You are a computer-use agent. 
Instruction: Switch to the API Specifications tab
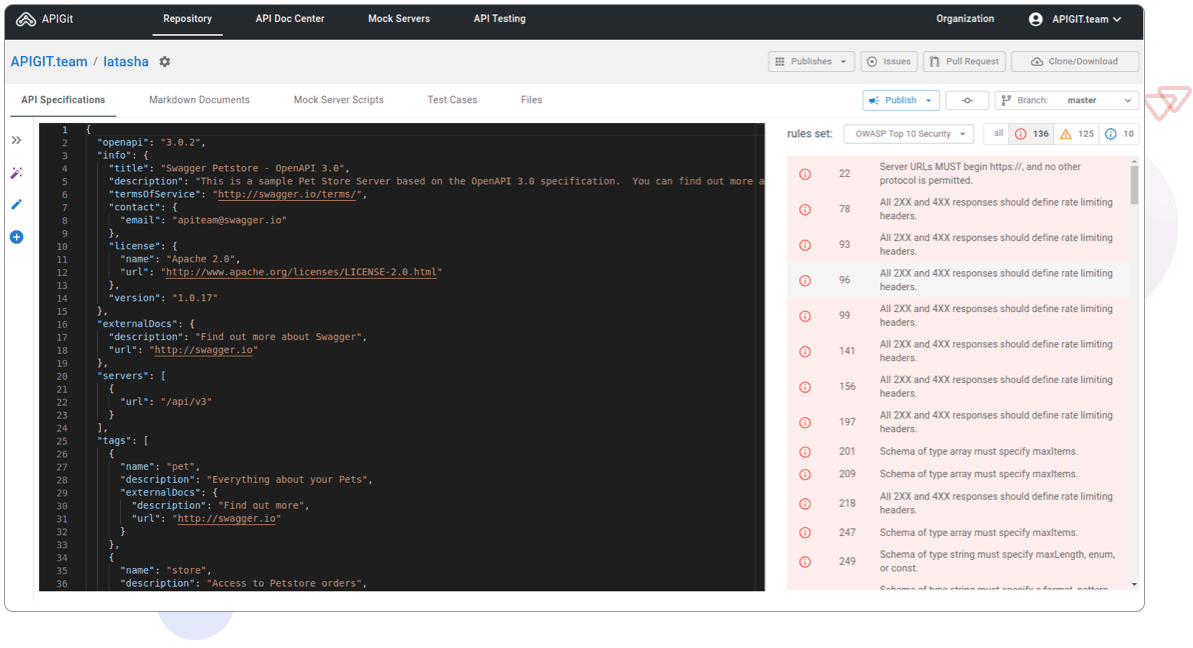[63, 100]
